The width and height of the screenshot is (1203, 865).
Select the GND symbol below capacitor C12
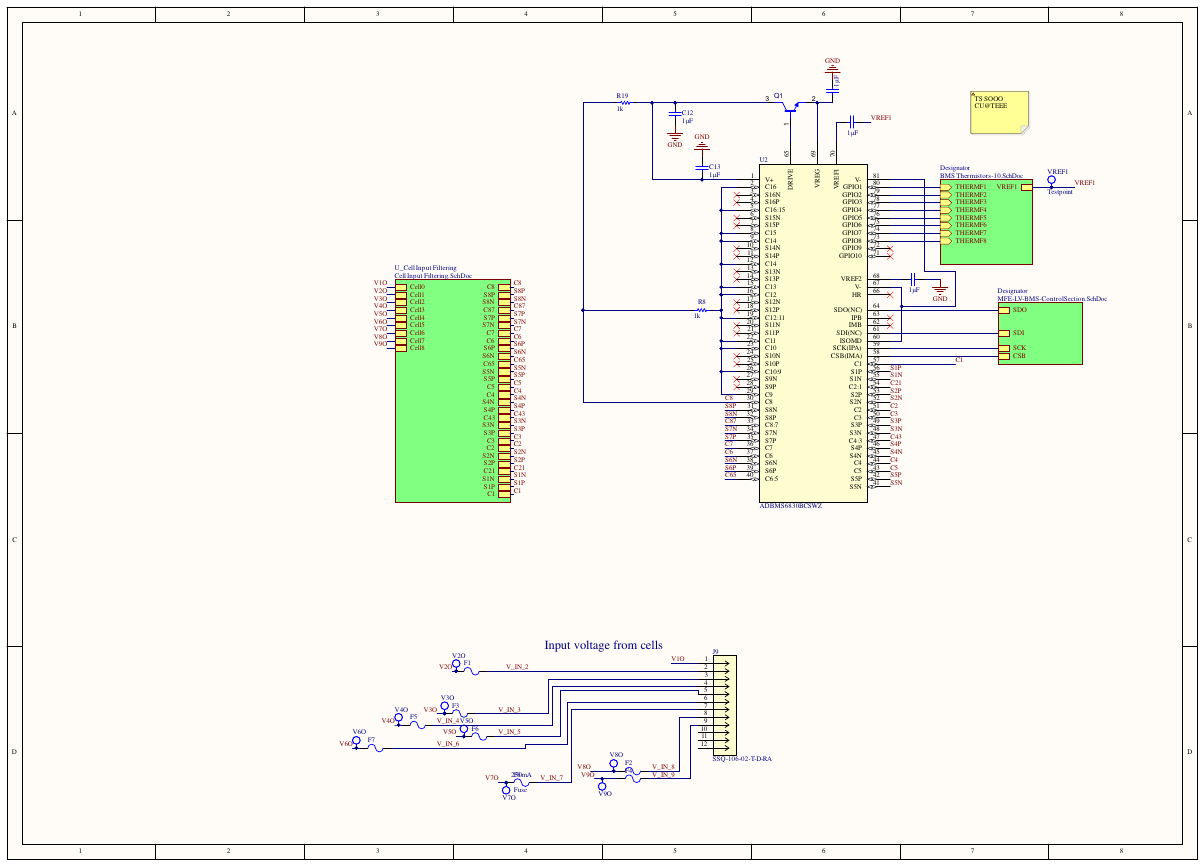click(x=675, y=138)
